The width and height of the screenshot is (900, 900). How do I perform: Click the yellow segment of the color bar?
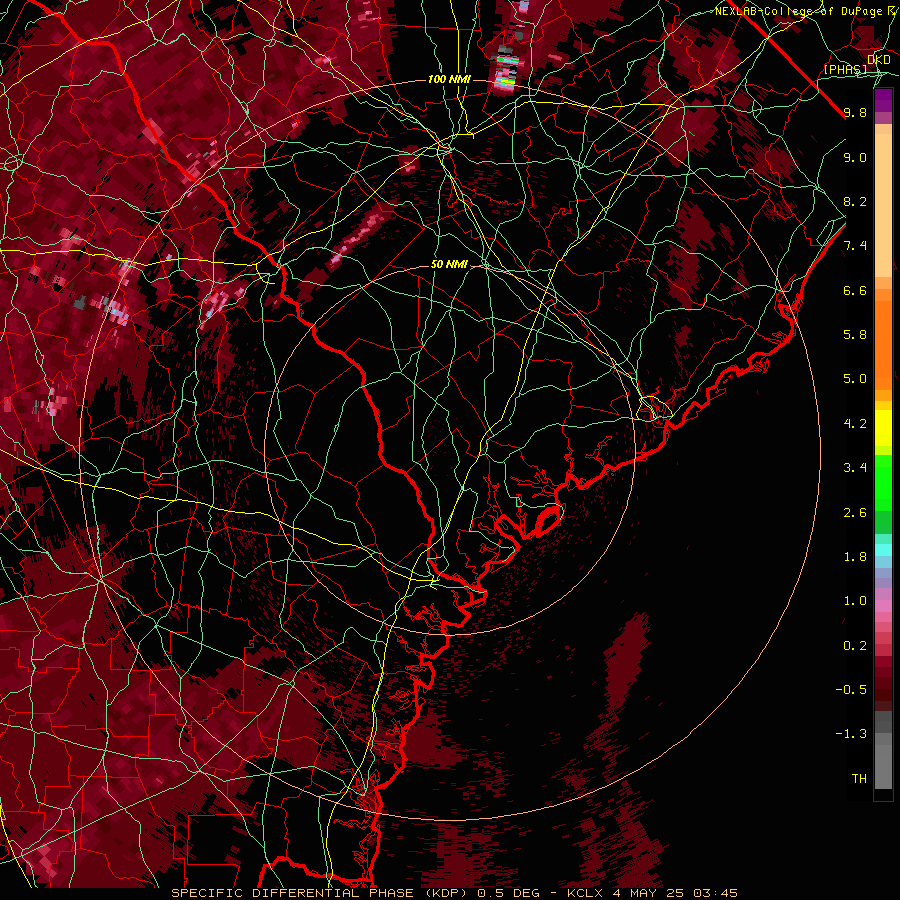pos(883,428)
